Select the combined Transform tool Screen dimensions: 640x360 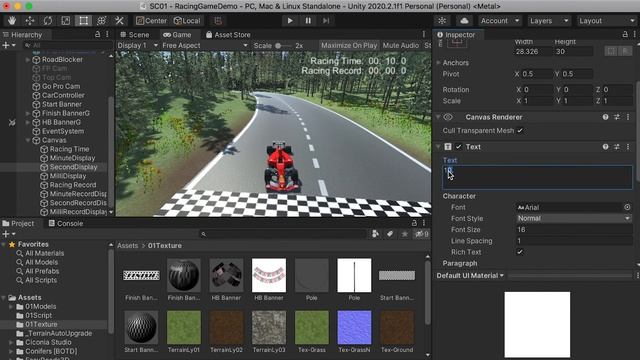point(102,21)
